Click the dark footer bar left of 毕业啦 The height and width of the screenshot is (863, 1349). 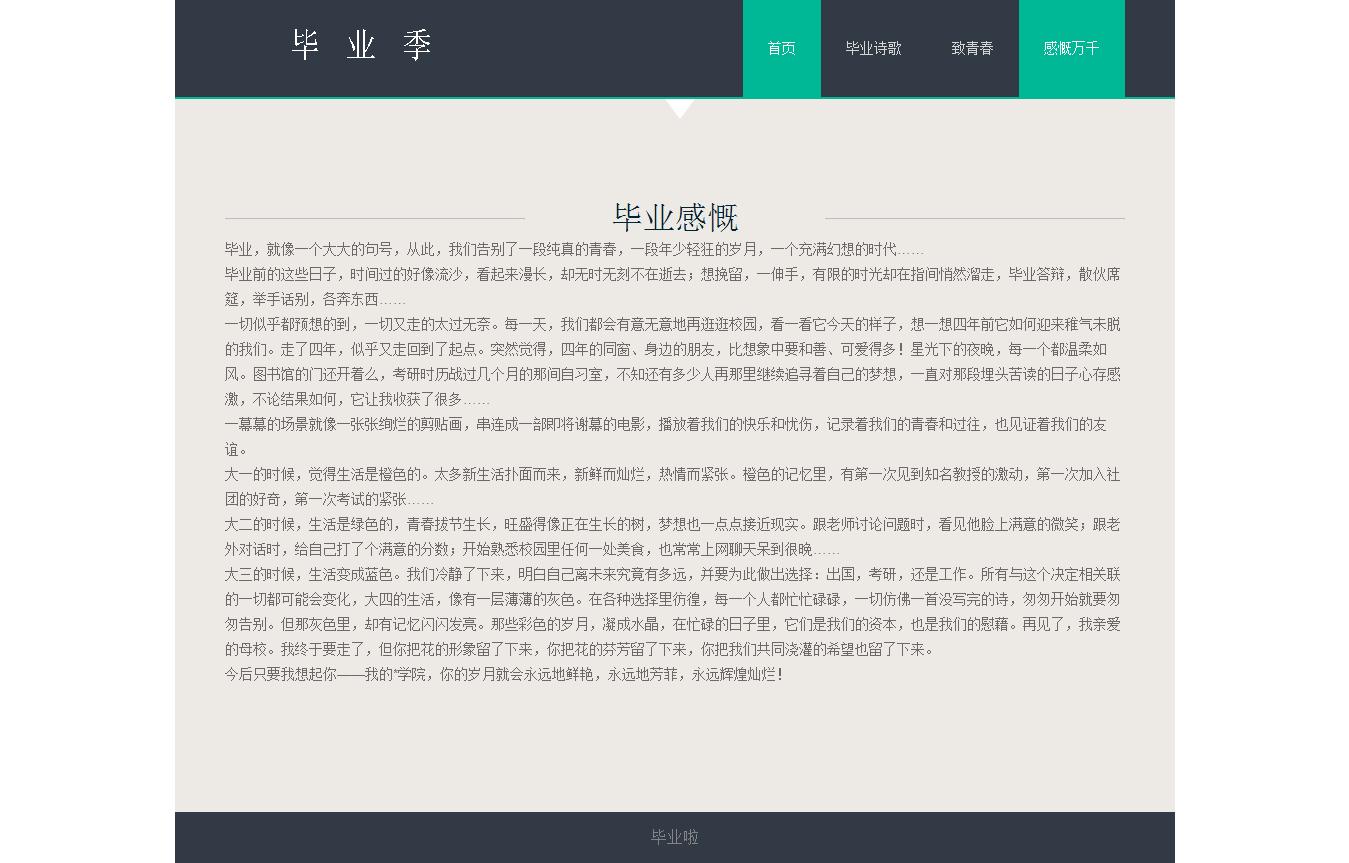[x=400, y=837]
